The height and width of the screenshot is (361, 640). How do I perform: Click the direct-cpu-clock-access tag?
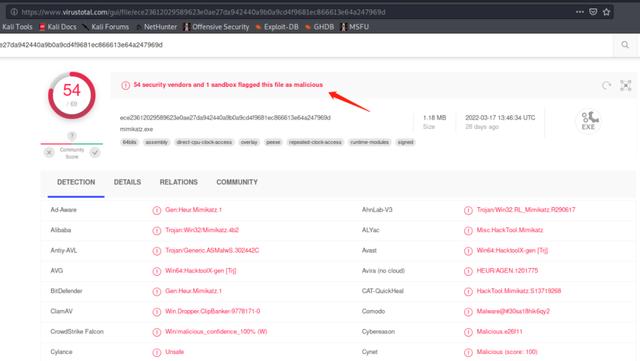point(204,142)
